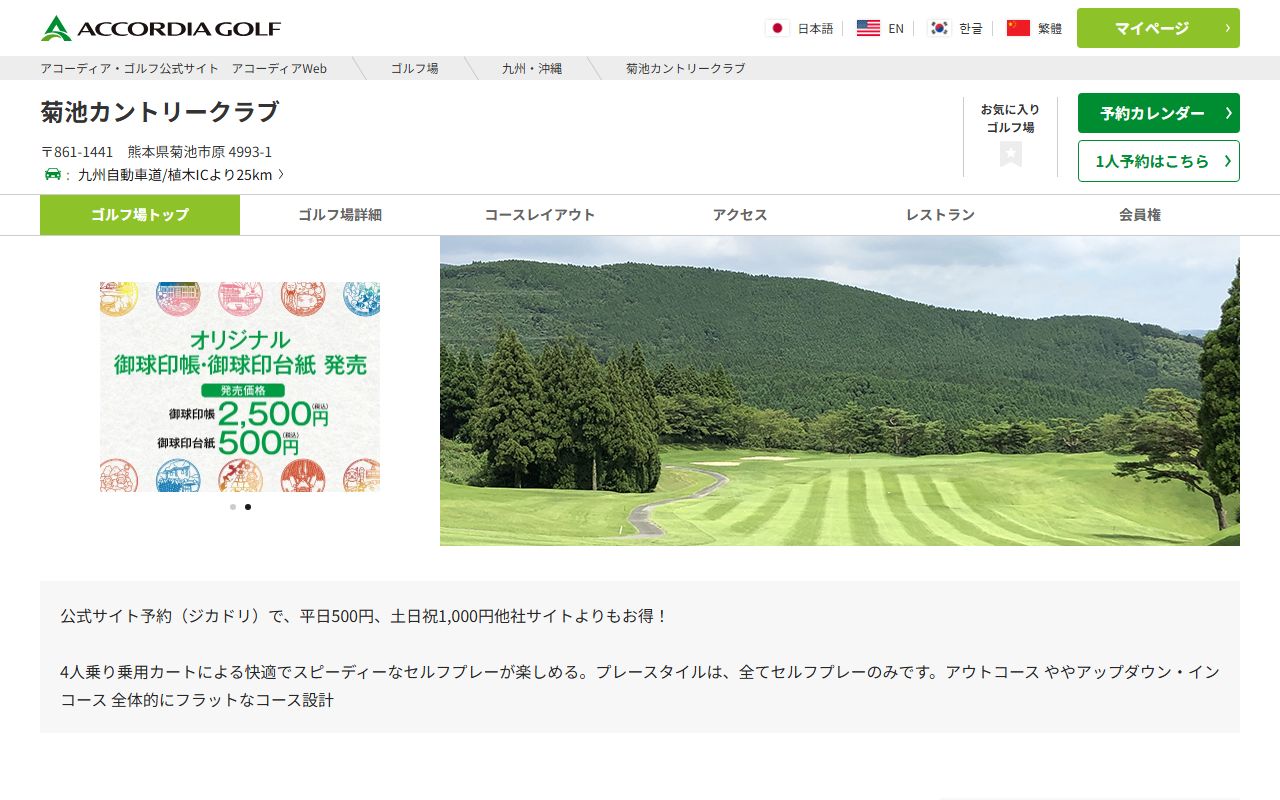Viewport: 1280px width, 800px height.
Task: Select the active black carousel dot
Action: pyautogui.click(x=248, y=507)
